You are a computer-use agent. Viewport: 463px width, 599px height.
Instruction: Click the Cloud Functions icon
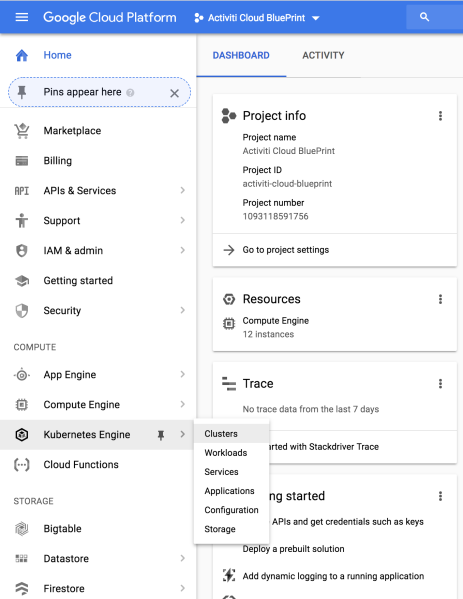[22, 465]
